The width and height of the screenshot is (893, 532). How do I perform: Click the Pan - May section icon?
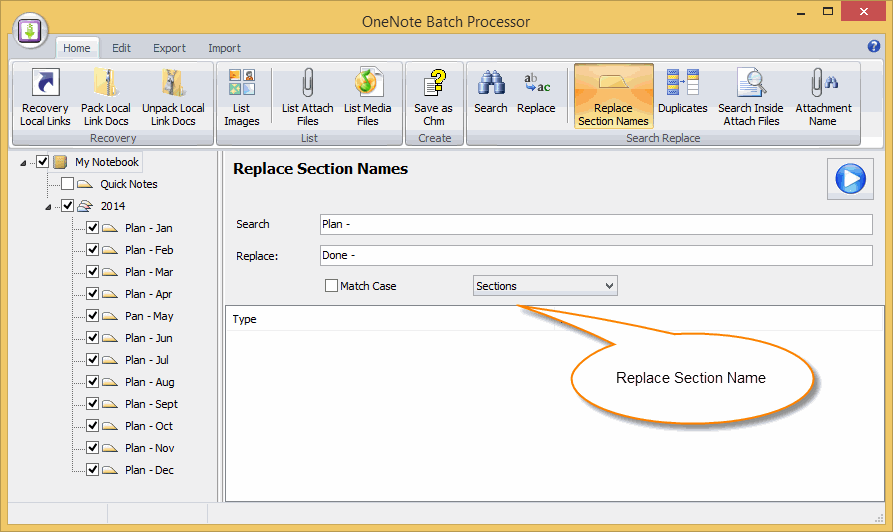(x=110, y=316)
